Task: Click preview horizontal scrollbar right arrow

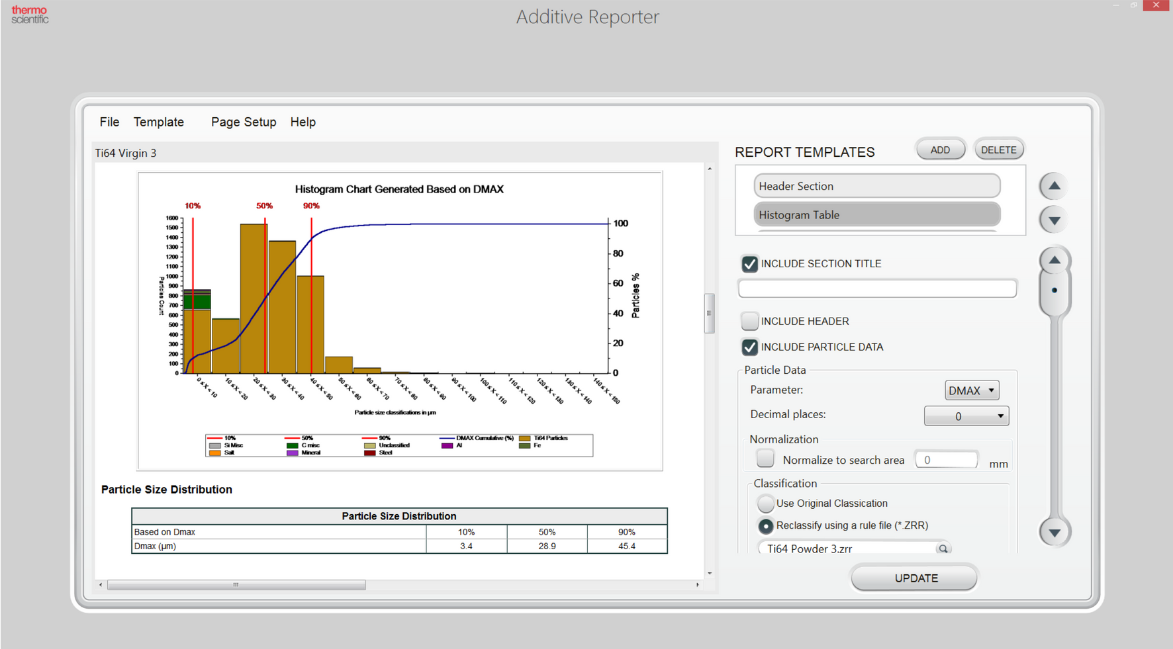Action: tap(698, 585)
